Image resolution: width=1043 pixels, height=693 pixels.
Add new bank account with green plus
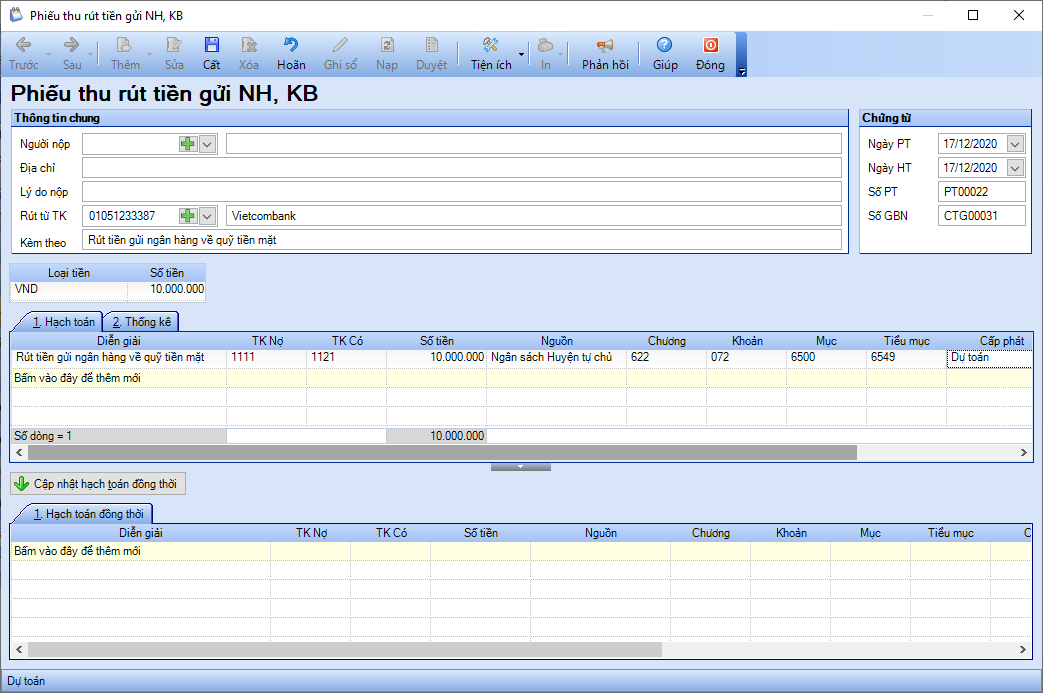coord(188,215)
